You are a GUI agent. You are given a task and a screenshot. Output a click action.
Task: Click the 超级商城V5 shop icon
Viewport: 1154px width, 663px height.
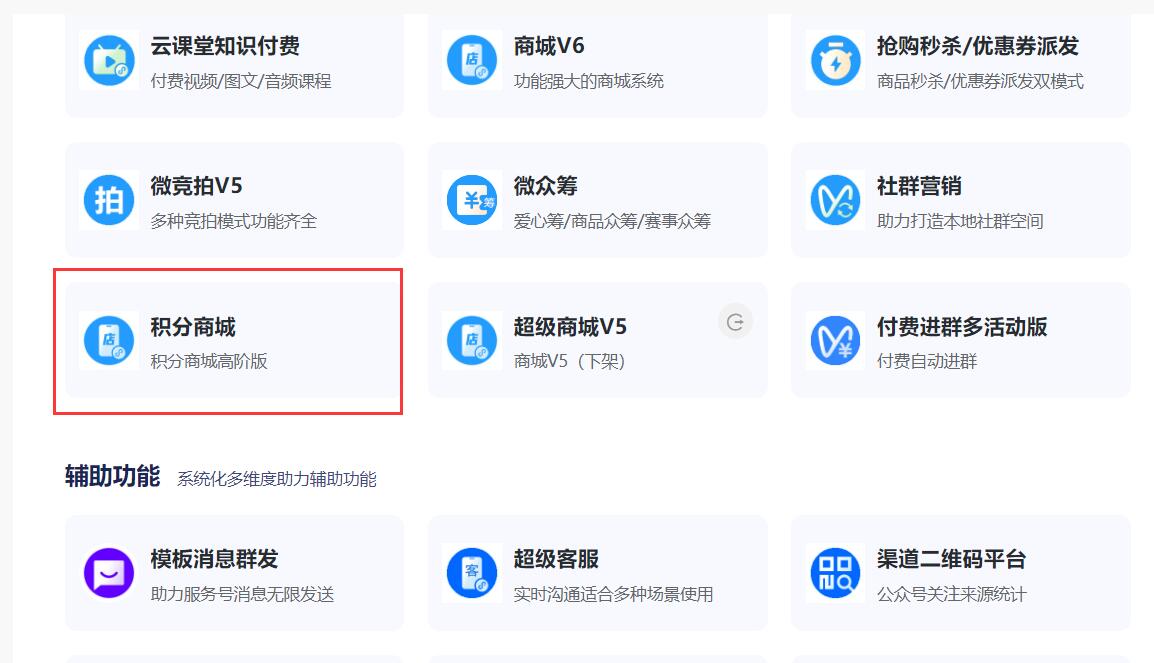click(472, 341)
